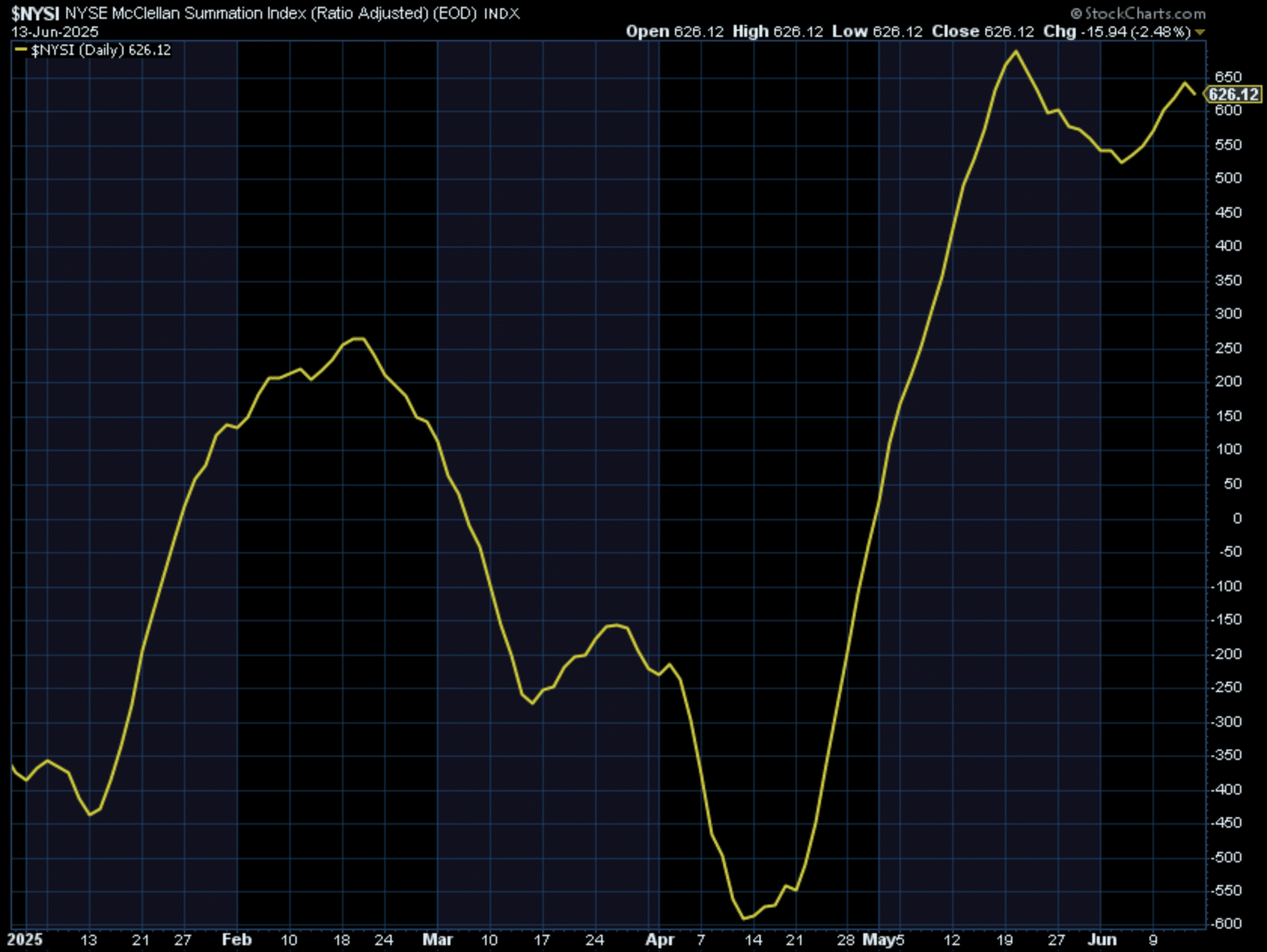Viewport: 1267px width, 952px height.
Task: Click the Chg percentage value -15.94 (-2.48%)
Action: coord(1136,32)
